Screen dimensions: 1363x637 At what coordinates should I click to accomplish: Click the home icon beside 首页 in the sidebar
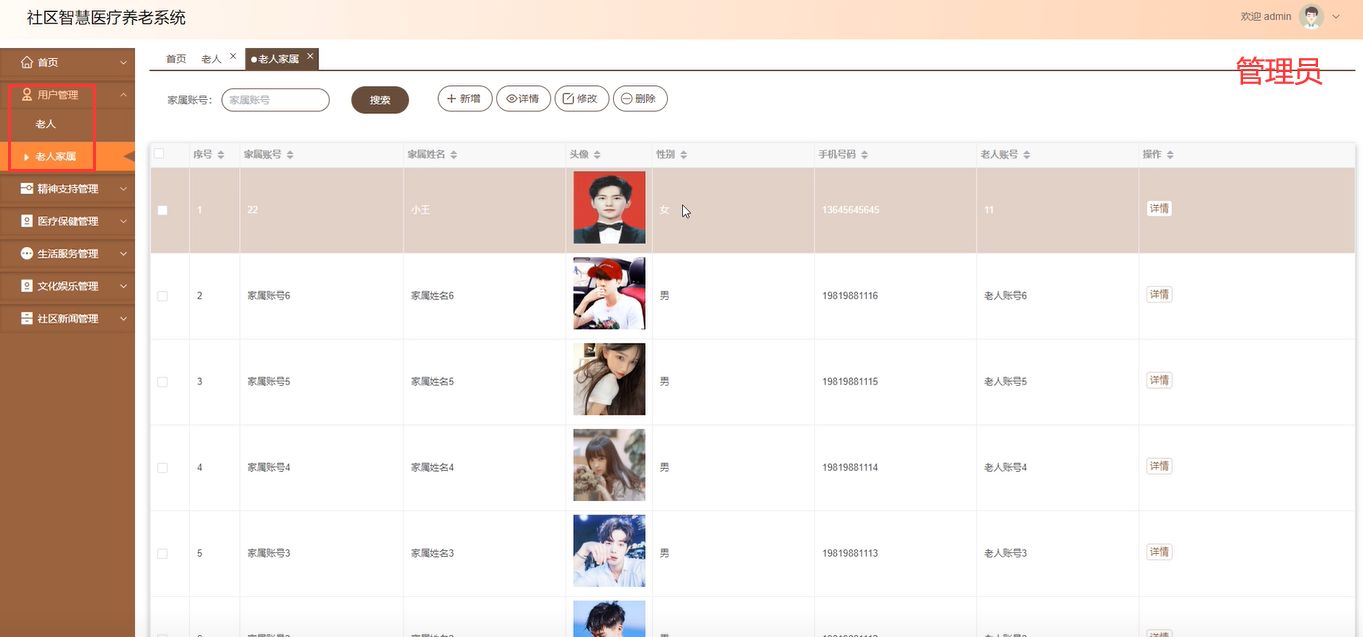click(x=27, y=62)
